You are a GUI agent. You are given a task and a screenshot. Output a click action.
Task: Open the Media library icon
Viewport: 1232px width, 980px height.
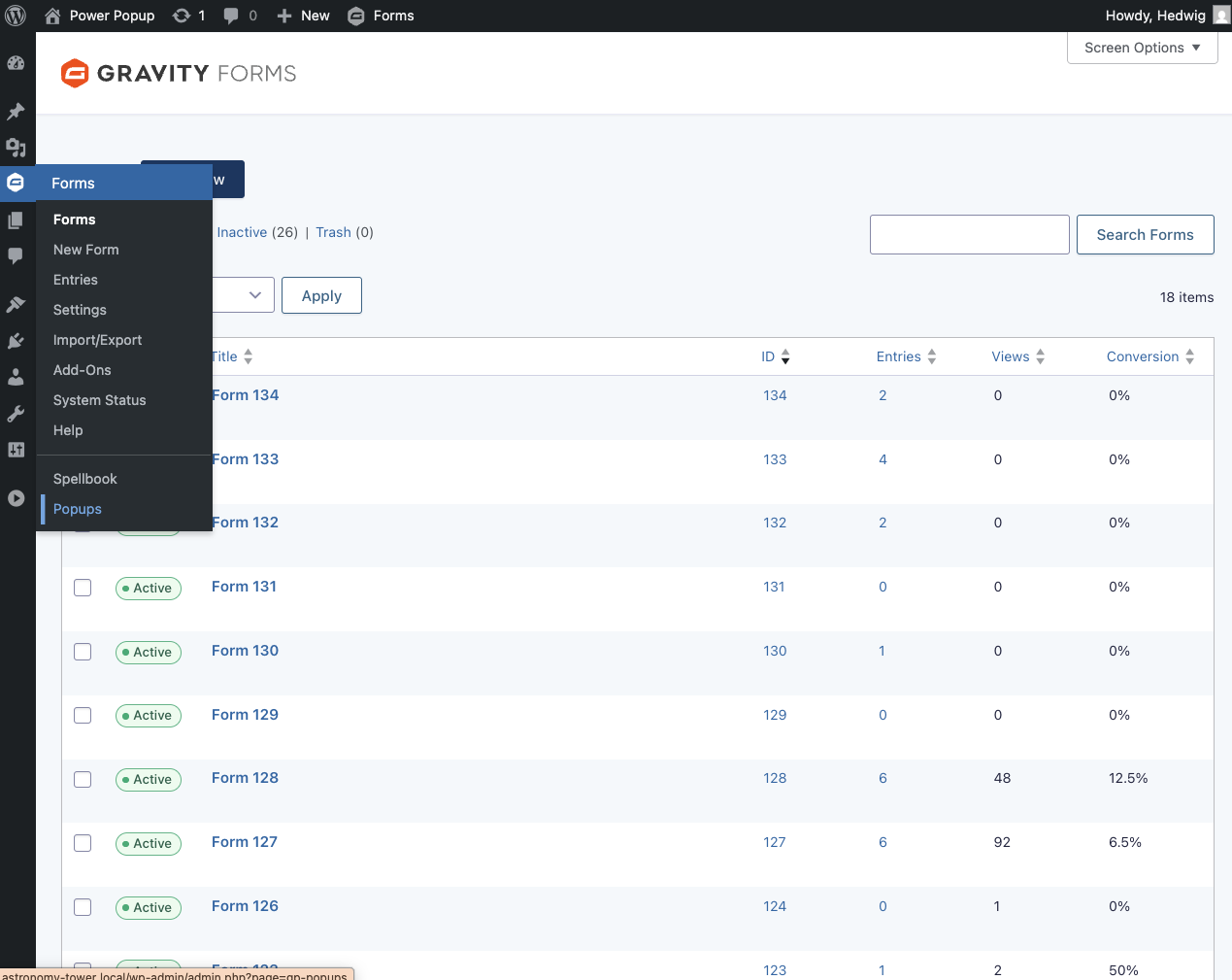(16, 148)
